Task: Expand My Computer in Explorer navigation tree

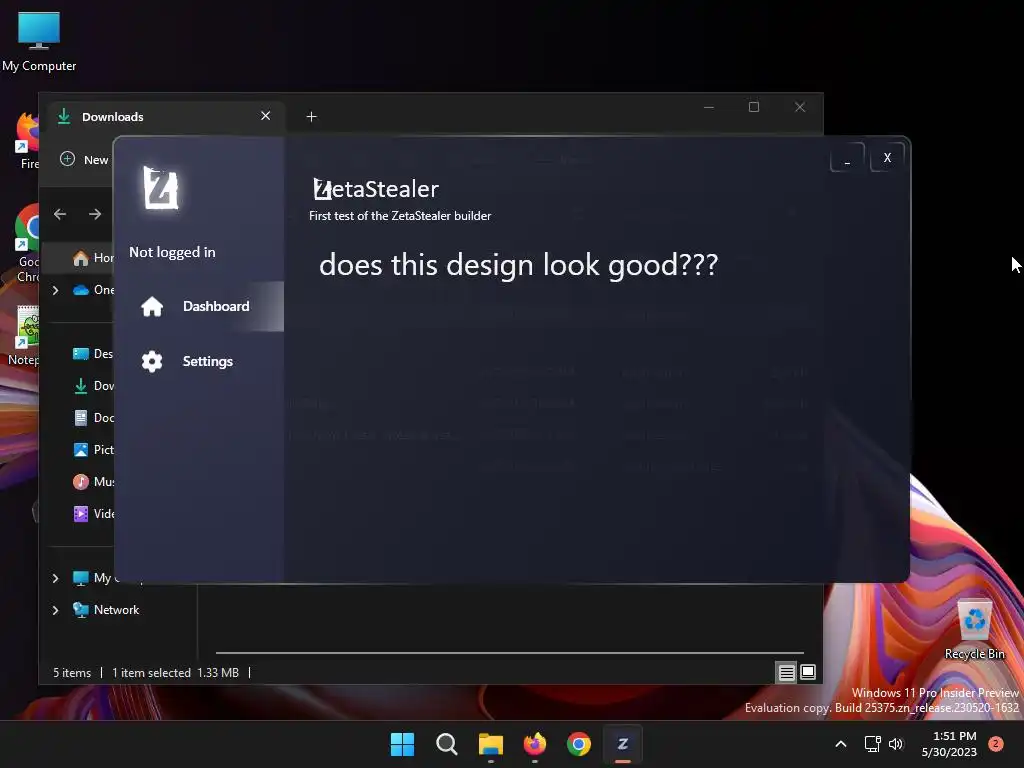Action: click(56, 578)
